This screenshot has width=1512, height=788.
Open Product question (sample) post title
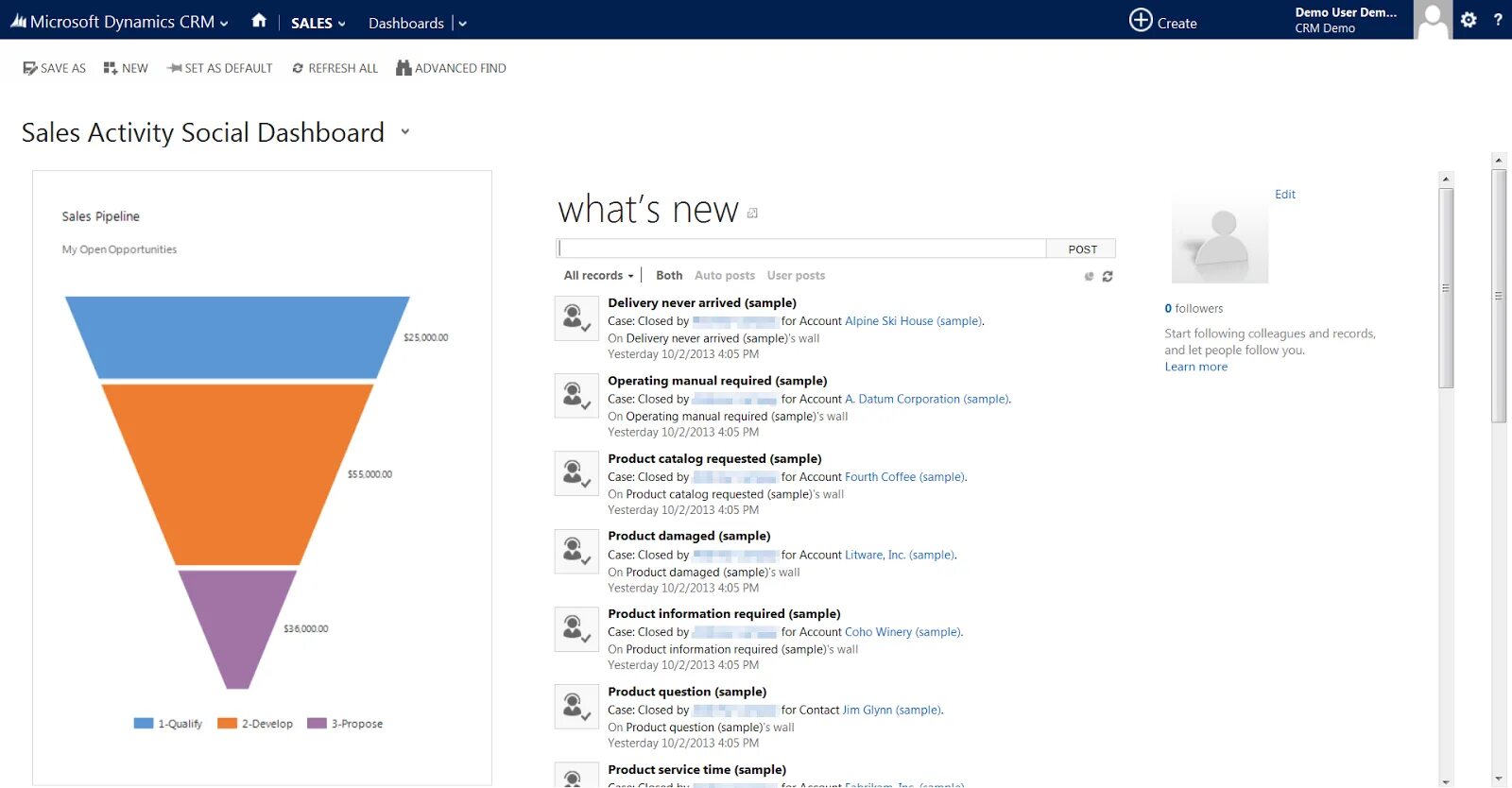687,692
